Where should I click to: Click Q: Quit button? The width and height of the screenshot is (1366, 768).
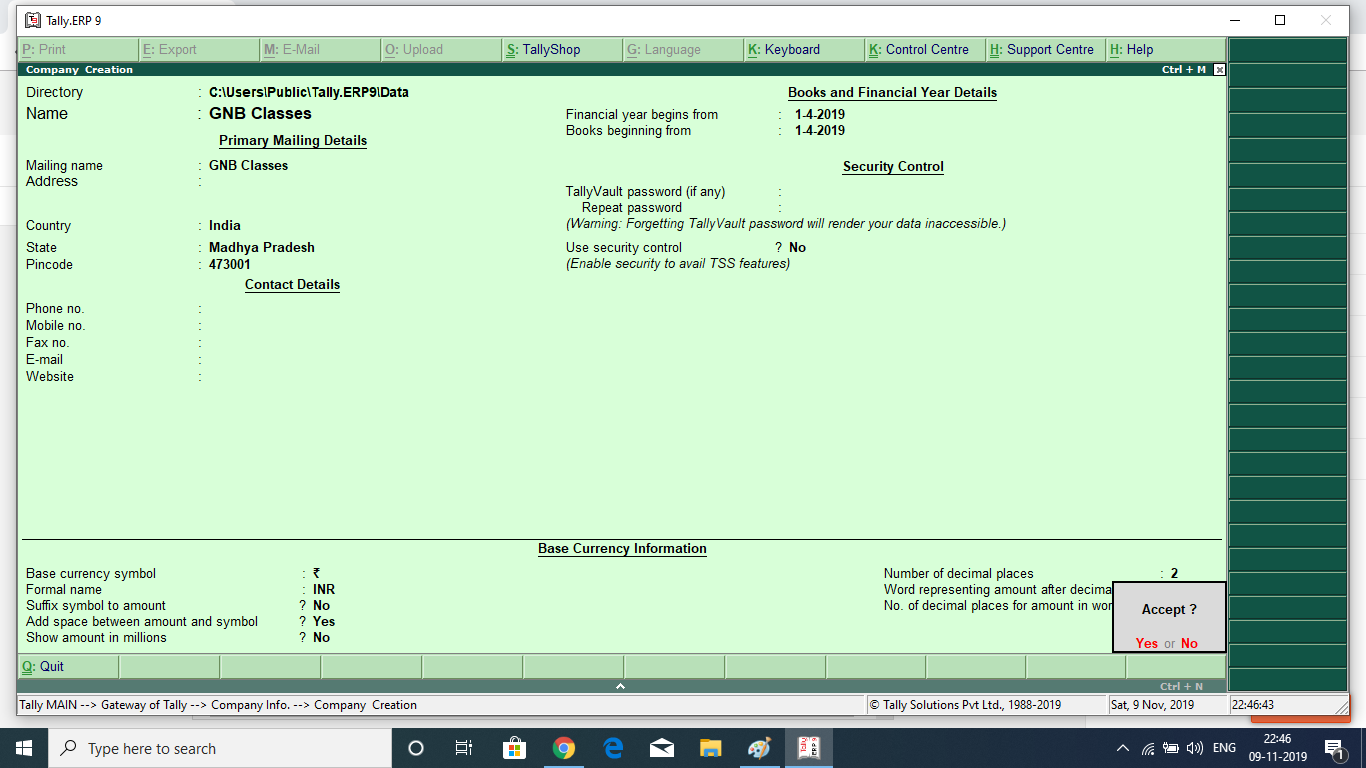[68, 666]
